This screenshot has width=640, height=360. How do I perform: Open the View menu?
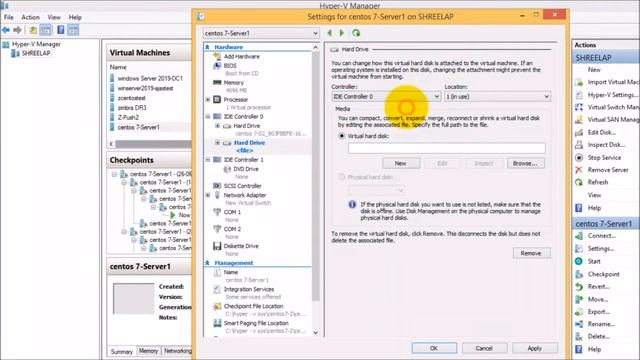[54, 17]
